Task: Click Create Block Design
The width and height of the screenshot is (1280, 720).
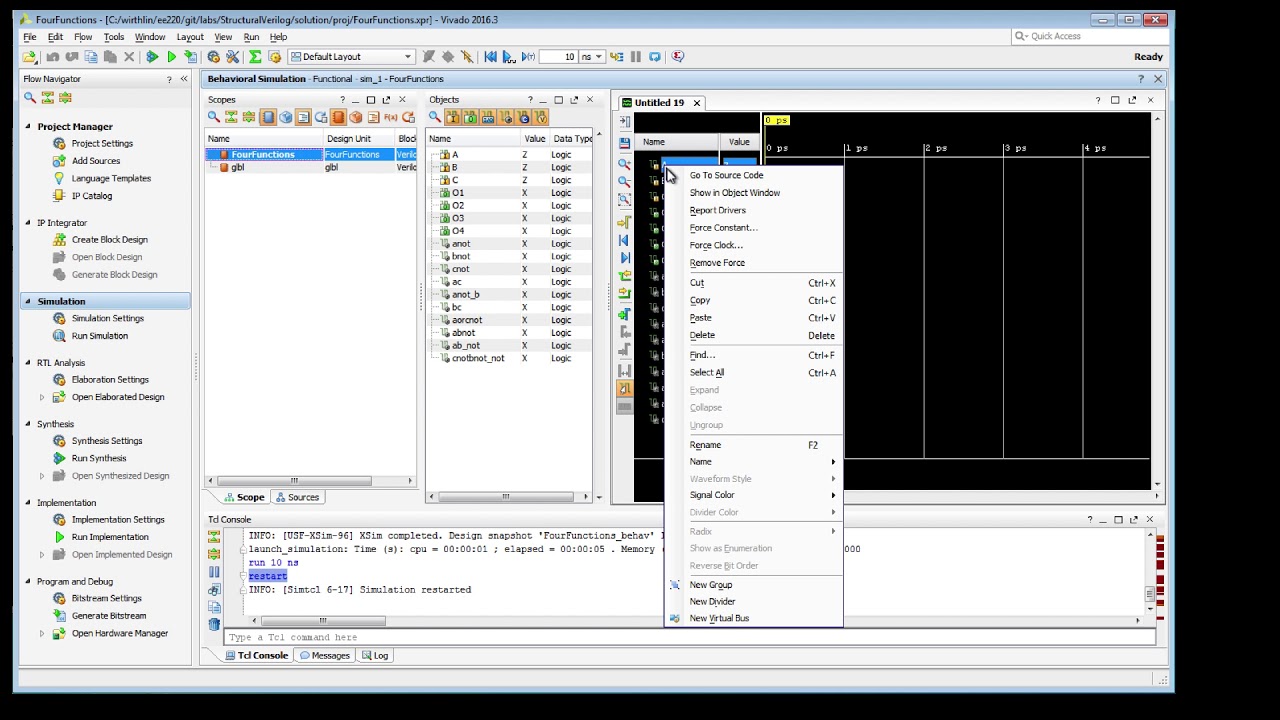Action: 109,240
